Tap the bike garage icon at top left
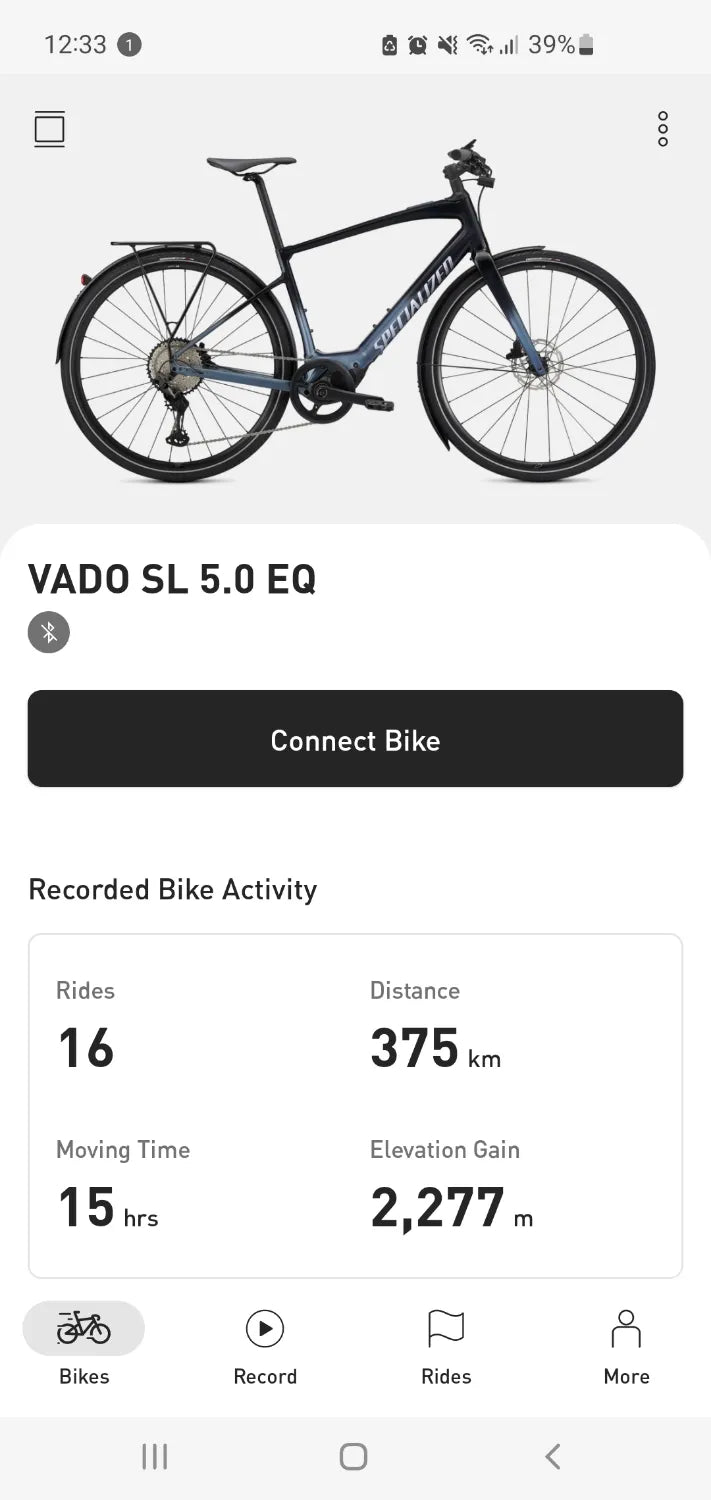The height and width of the screenshot is (1500, 711). coord(49,128)
